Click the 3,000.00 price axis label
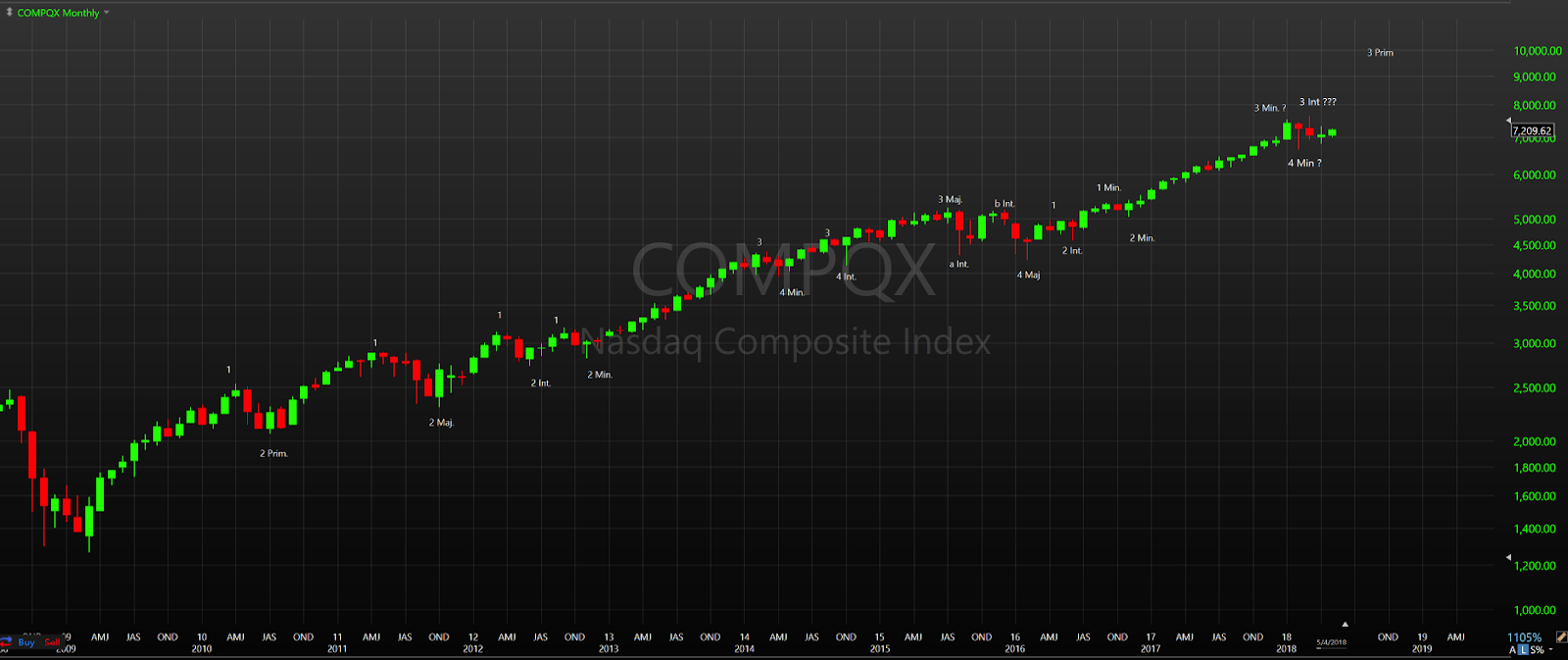 tap(1535, 343)
